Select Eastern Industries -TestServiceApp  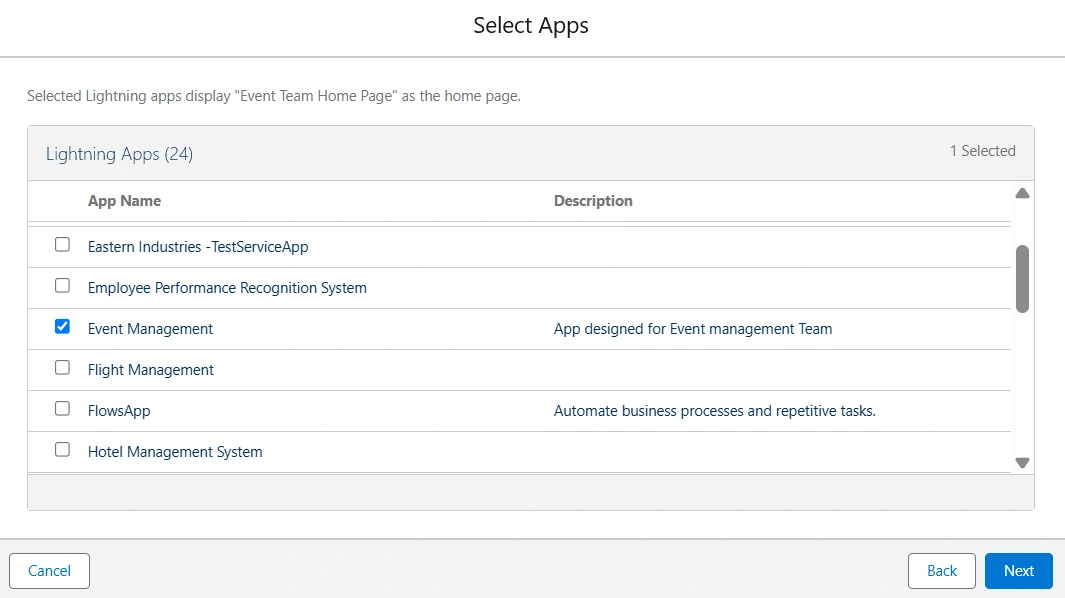(62, 244)
